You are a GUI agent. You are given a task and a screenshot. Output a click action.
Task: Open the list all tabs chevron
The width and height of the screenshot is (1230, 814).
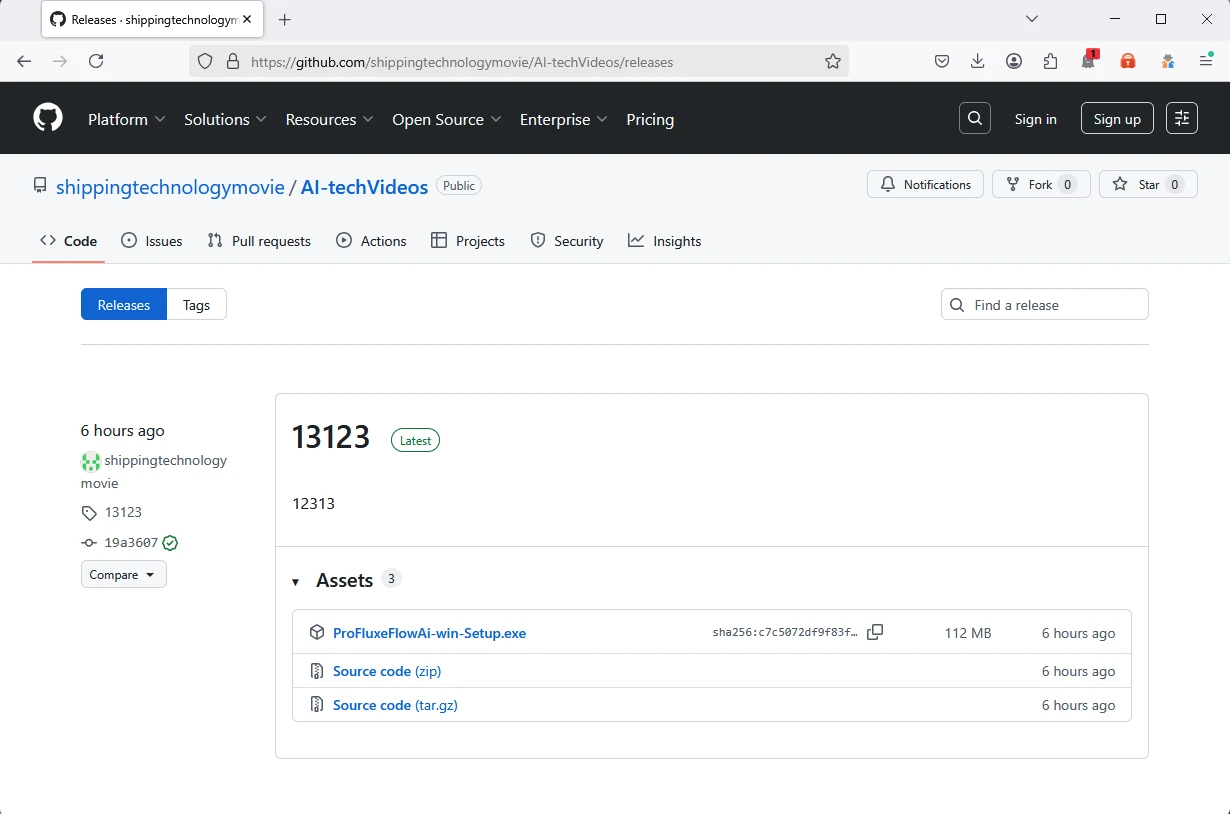1032,19
